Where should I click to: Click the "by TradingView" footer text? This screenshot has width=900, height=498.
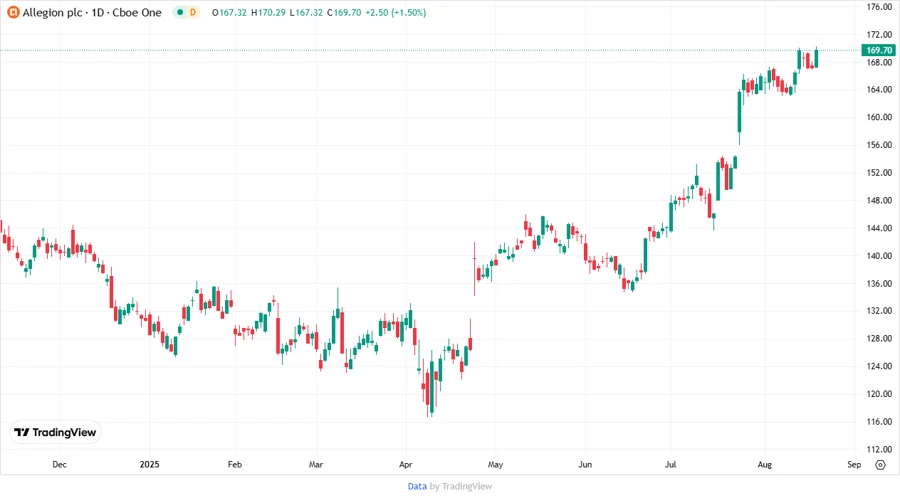pyautogui.click(x=461, y=486)
